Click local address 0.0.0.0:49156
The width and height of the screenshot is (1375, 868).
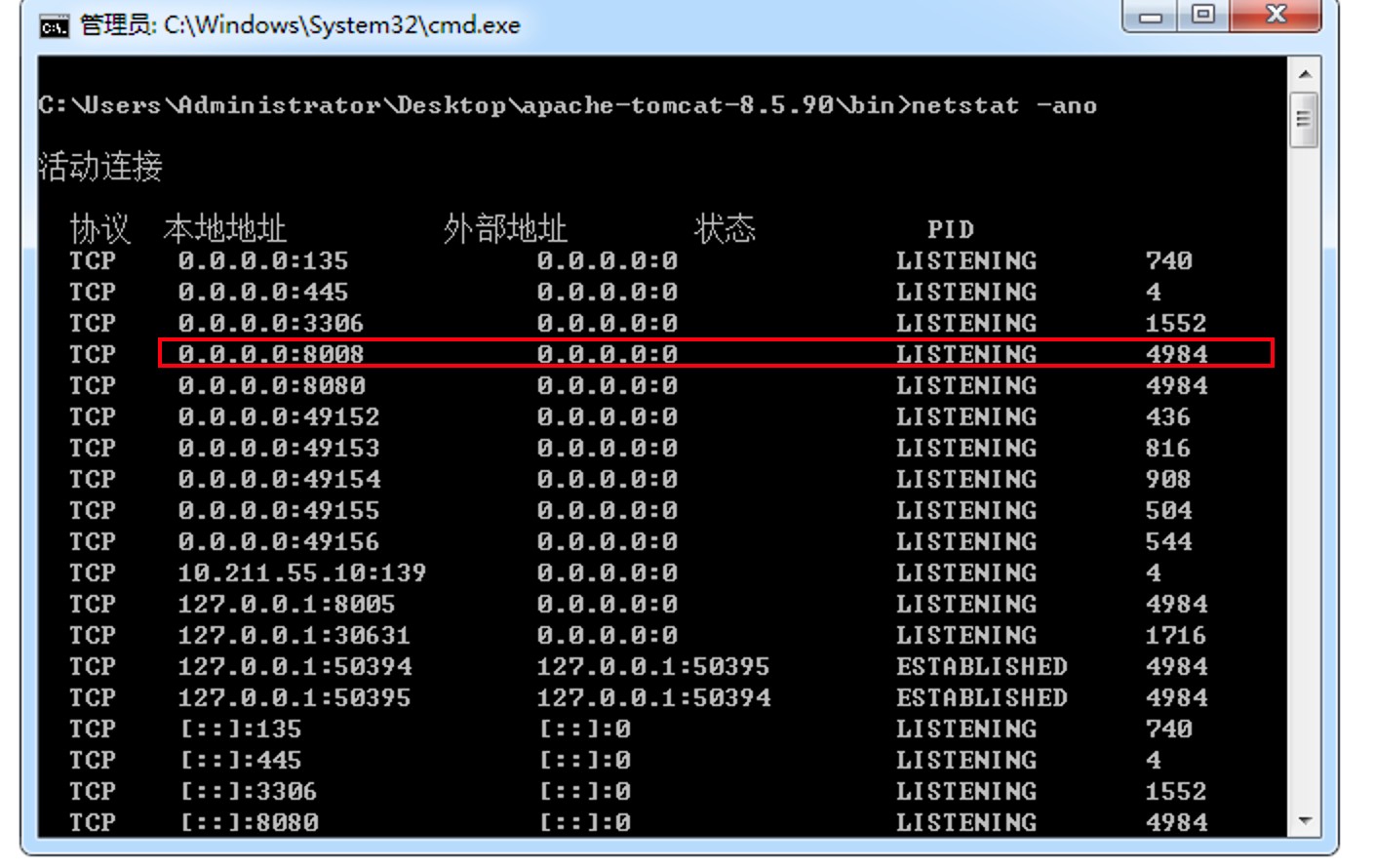[279, 542]
